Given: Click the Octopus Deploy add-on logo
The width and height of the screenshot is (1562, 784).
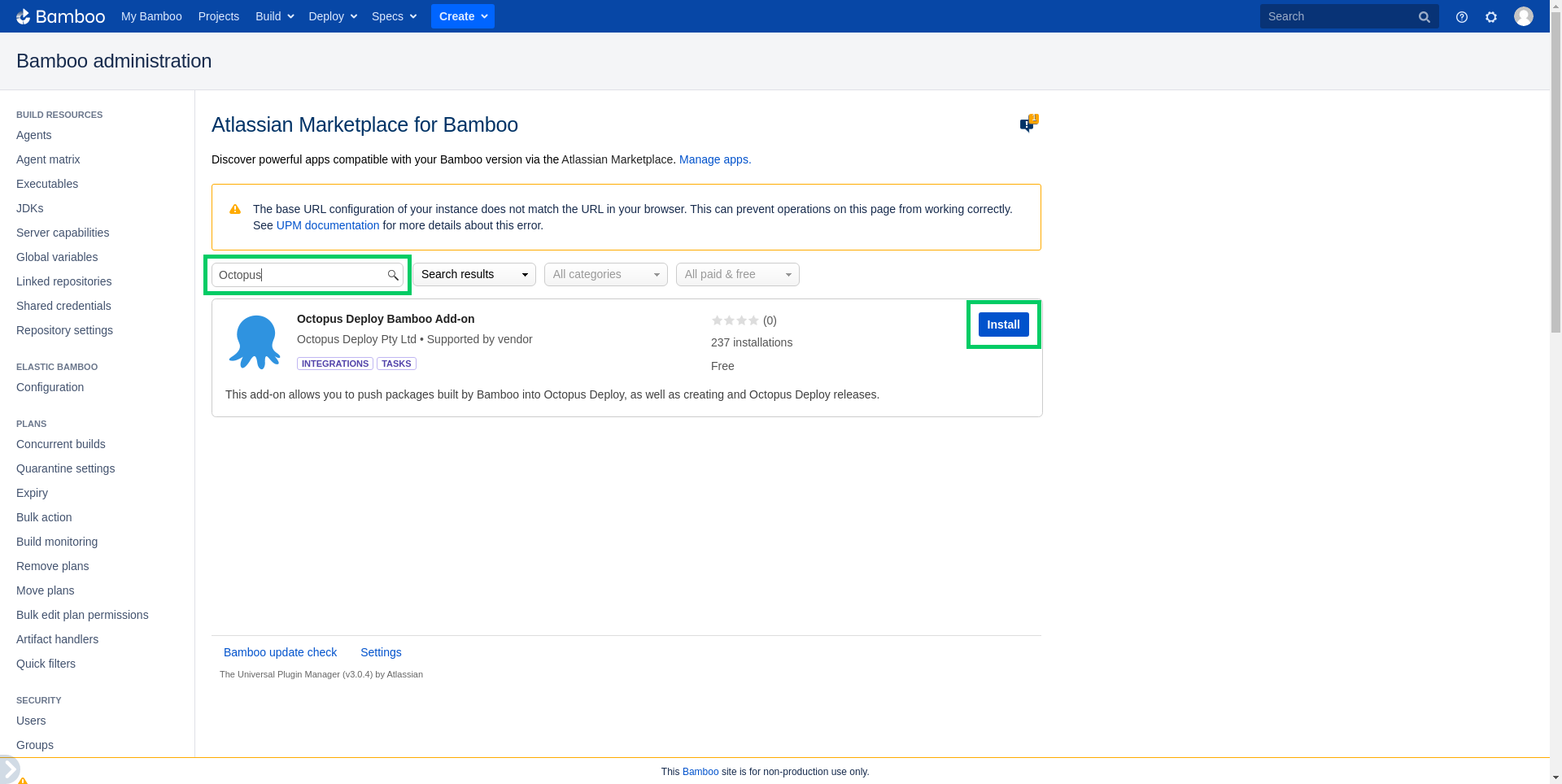Looking at the screenshot, I should [255, 342].
